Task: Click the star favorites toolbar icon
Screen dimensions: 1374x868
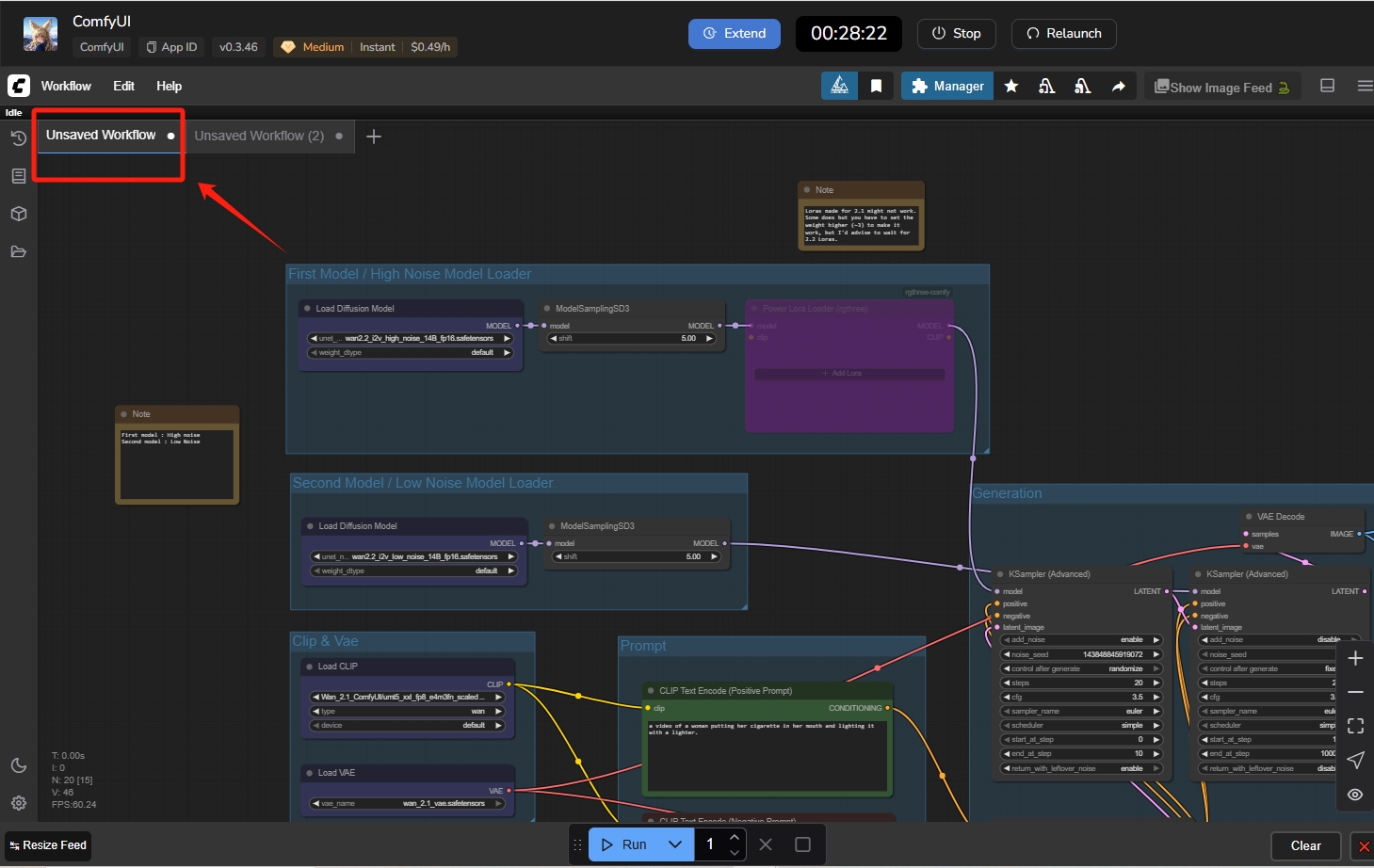Action: pyautogui.click(x=1011, y=86)
